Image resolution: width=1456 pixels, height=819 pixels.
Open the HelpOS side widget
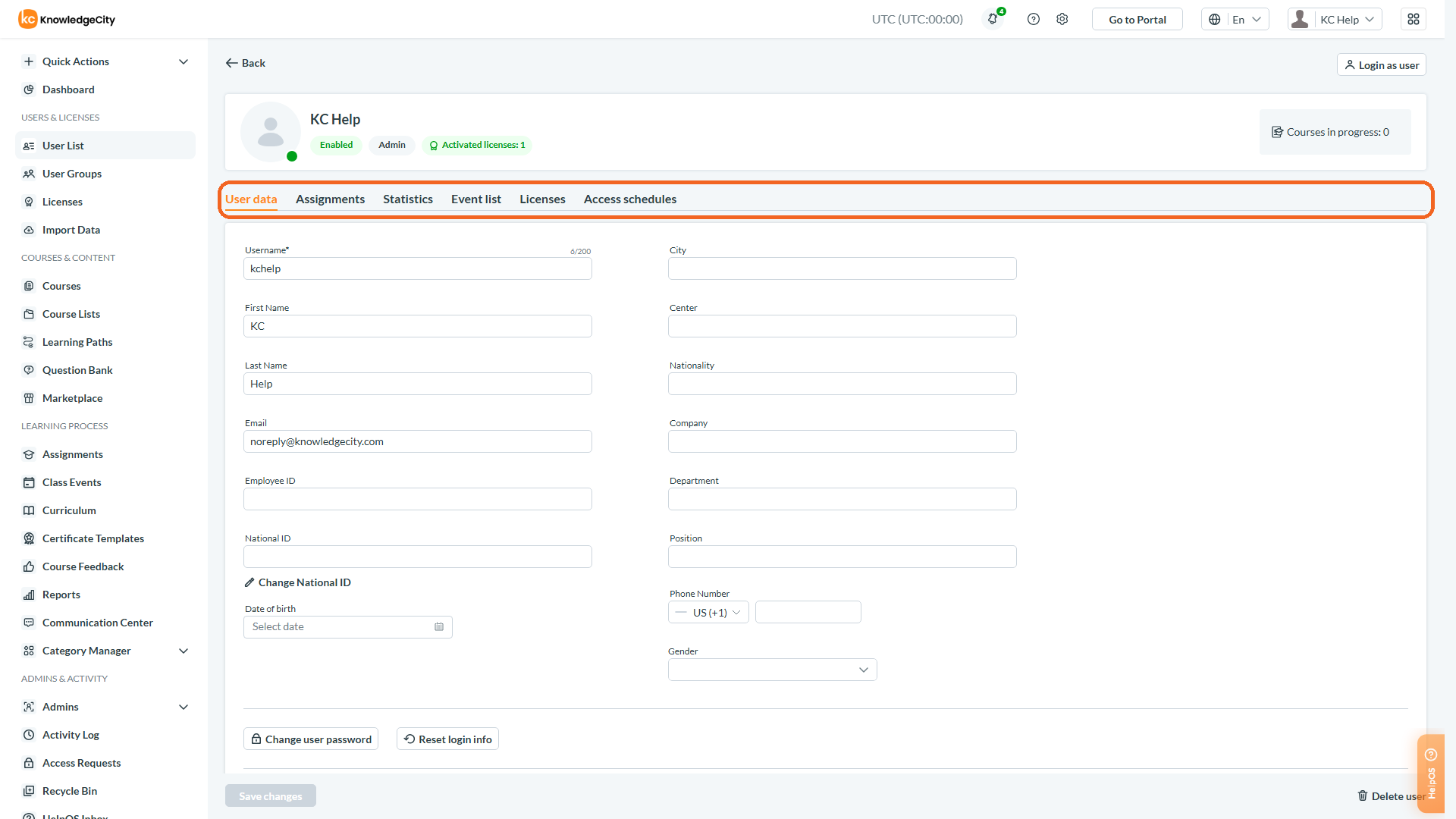[x=1431, y=773]
